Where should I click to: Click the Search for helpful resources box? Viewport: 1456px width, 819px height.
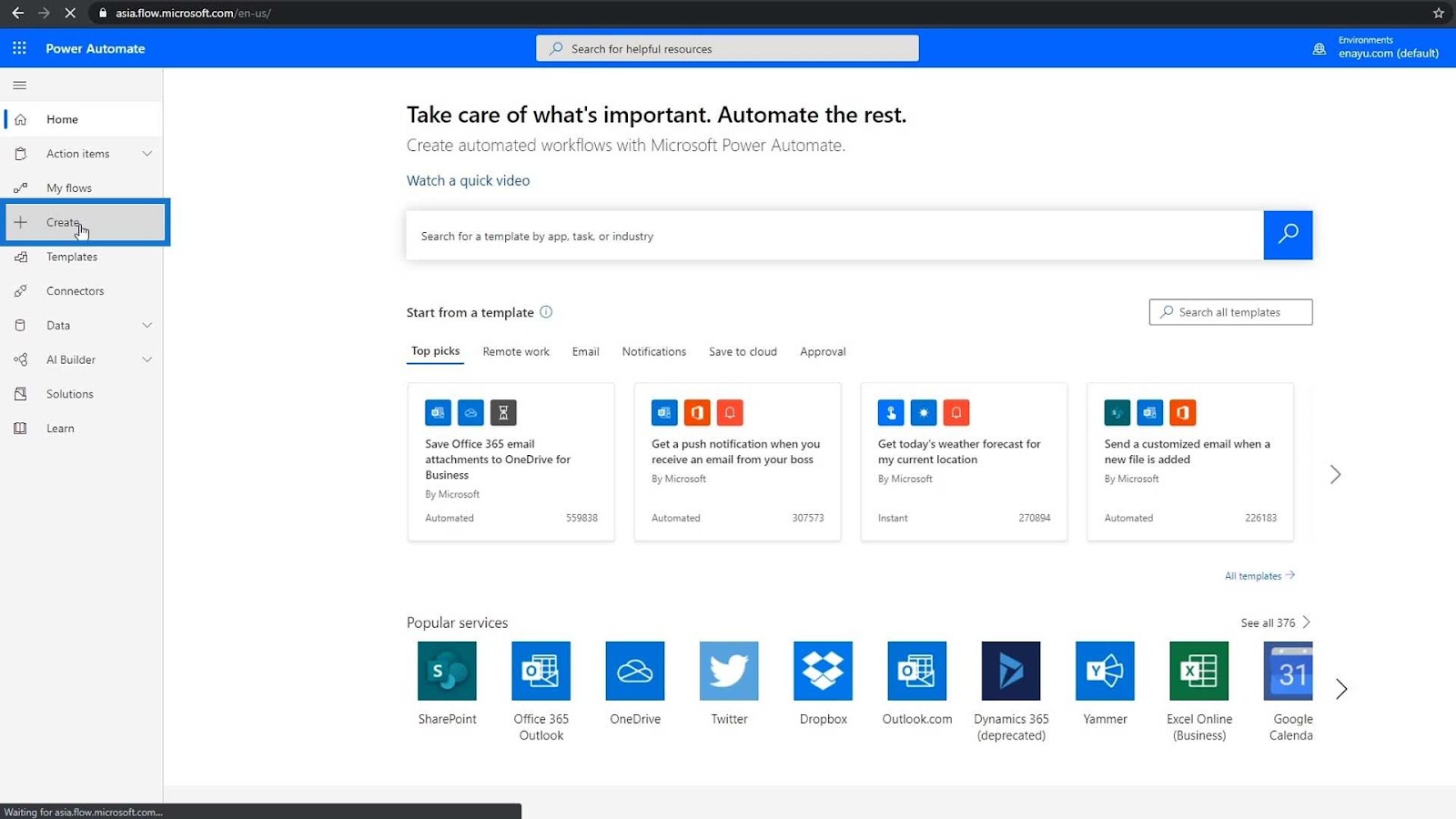click(727, 48)
